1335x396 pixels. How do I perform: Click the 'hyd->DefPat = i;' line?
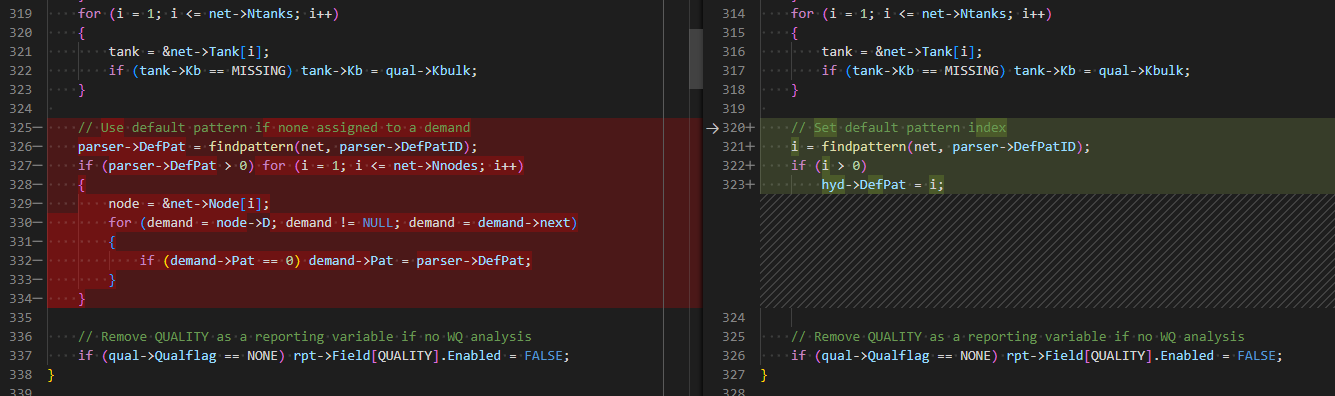pyautogui.click(x=883, y=185)
